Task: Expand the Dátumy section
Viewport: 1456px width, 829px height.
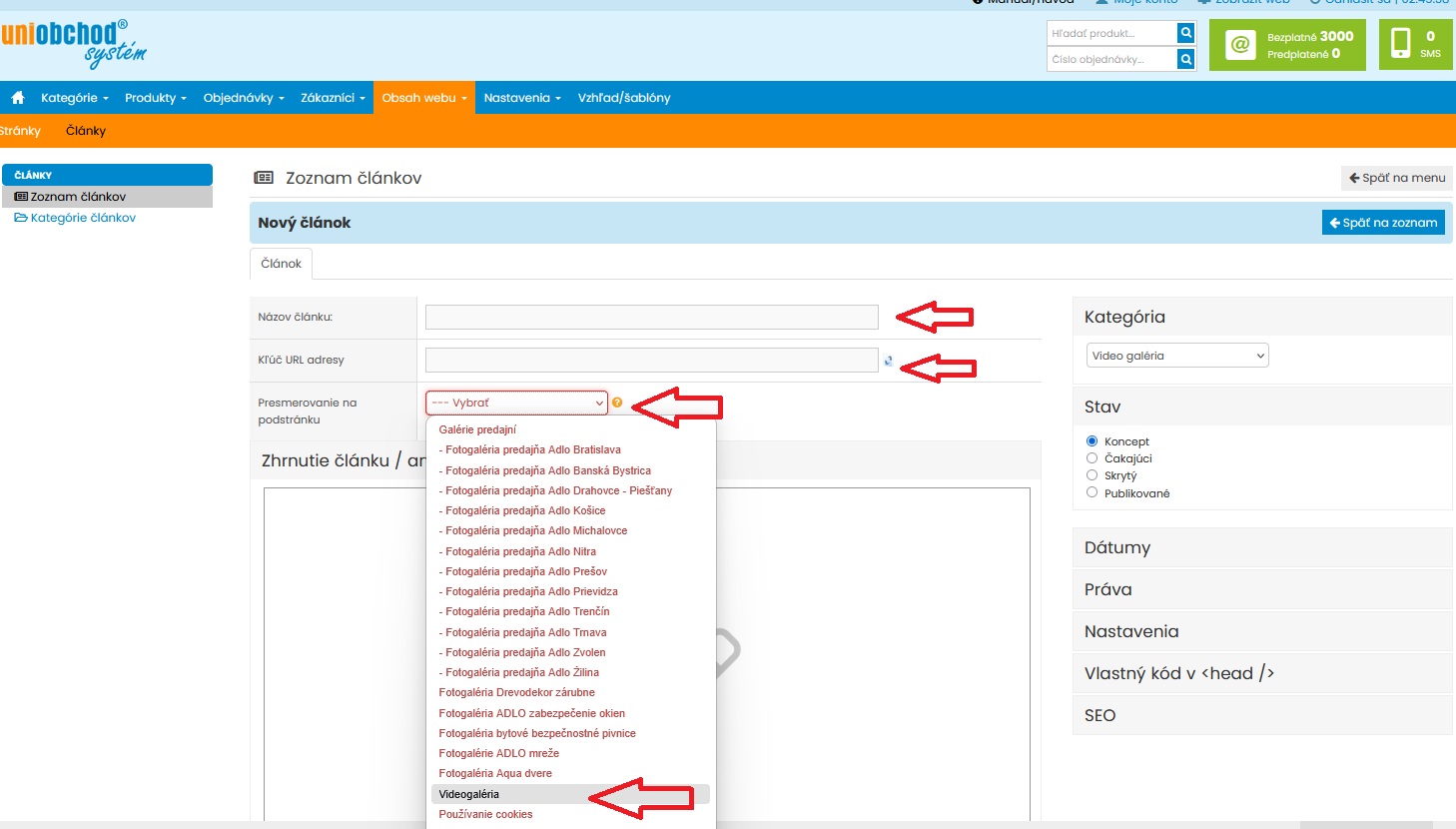Action: point(1261,547)
